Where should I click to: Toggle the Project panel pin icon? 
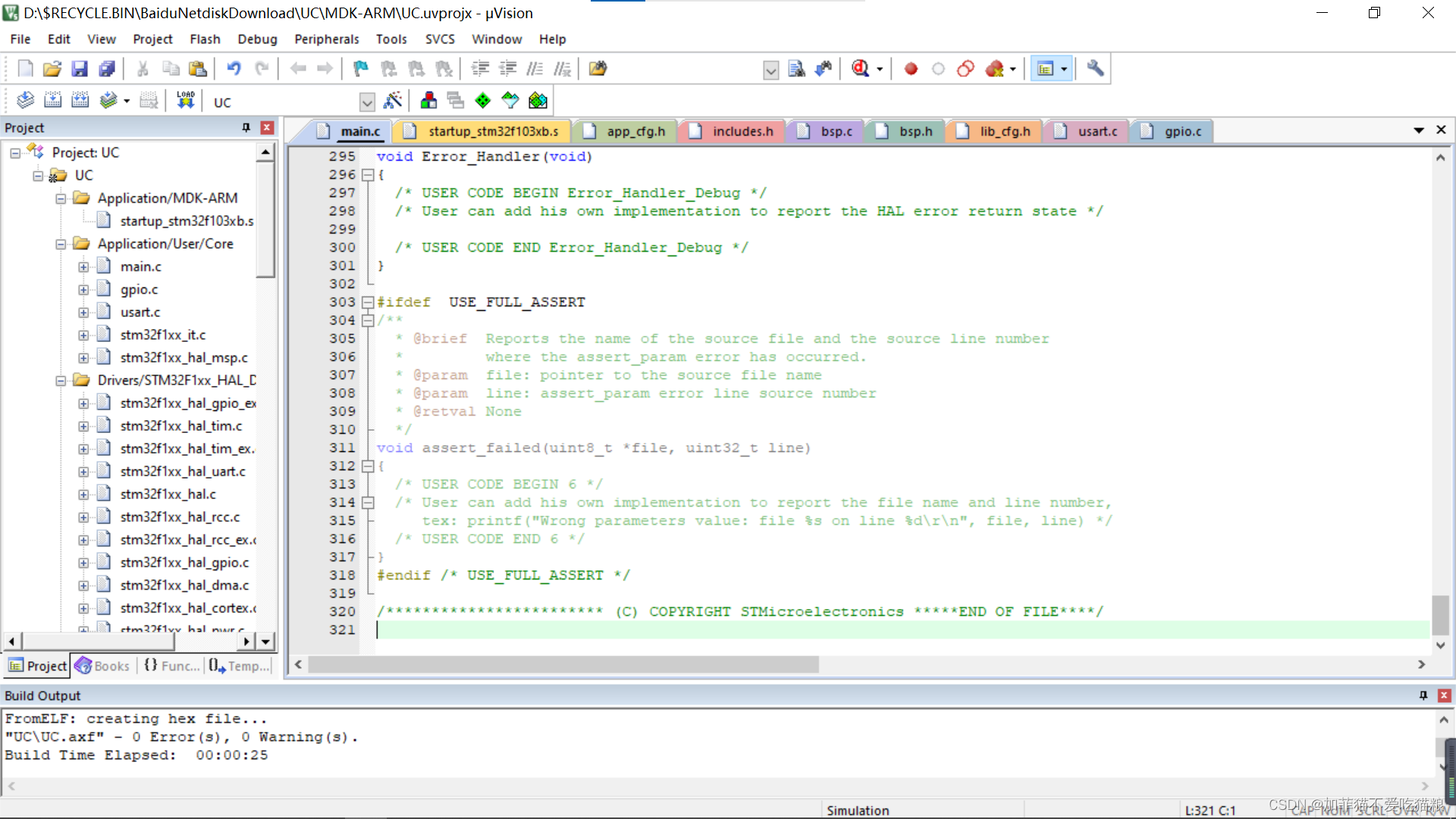(246, 127)
